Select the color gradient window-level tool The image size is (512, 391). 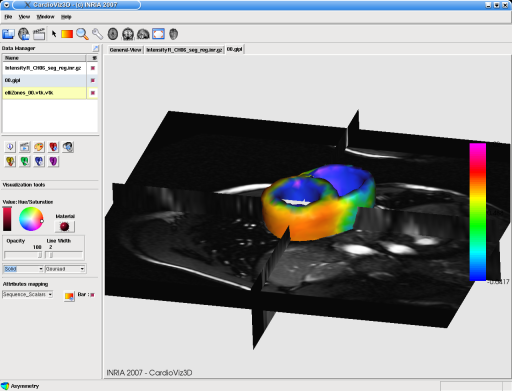click(x=67, y=34)
